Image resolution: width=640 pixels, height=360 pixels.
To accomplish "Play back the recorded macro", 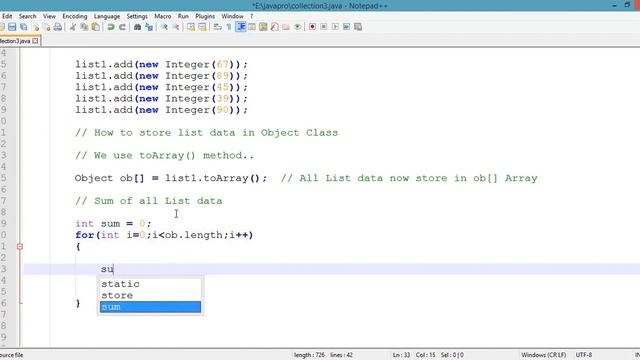I will [x=335, y=27].
